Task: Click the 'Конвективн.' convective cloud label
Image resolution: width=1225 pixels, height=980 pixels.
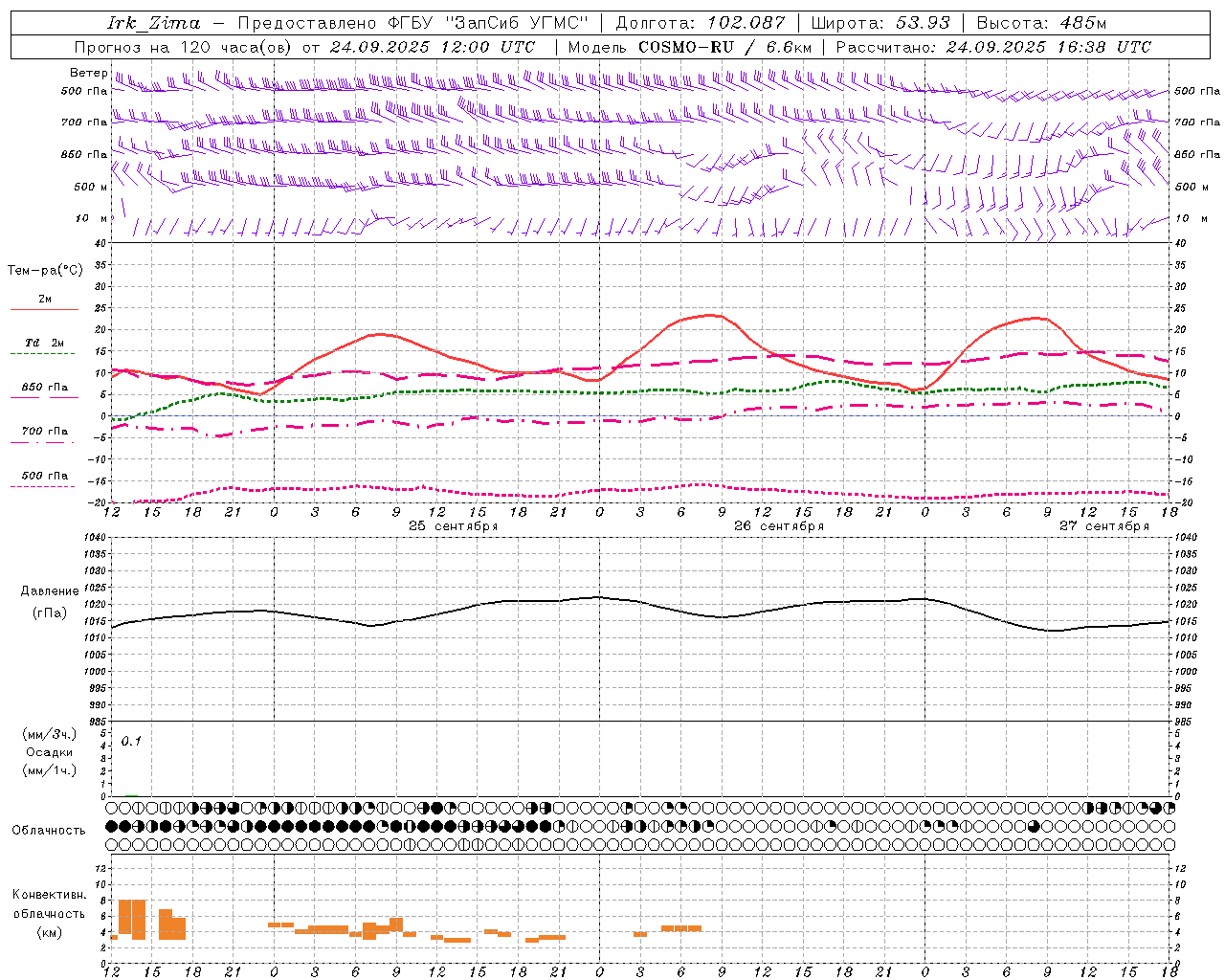Action: [x=50, y=895]
